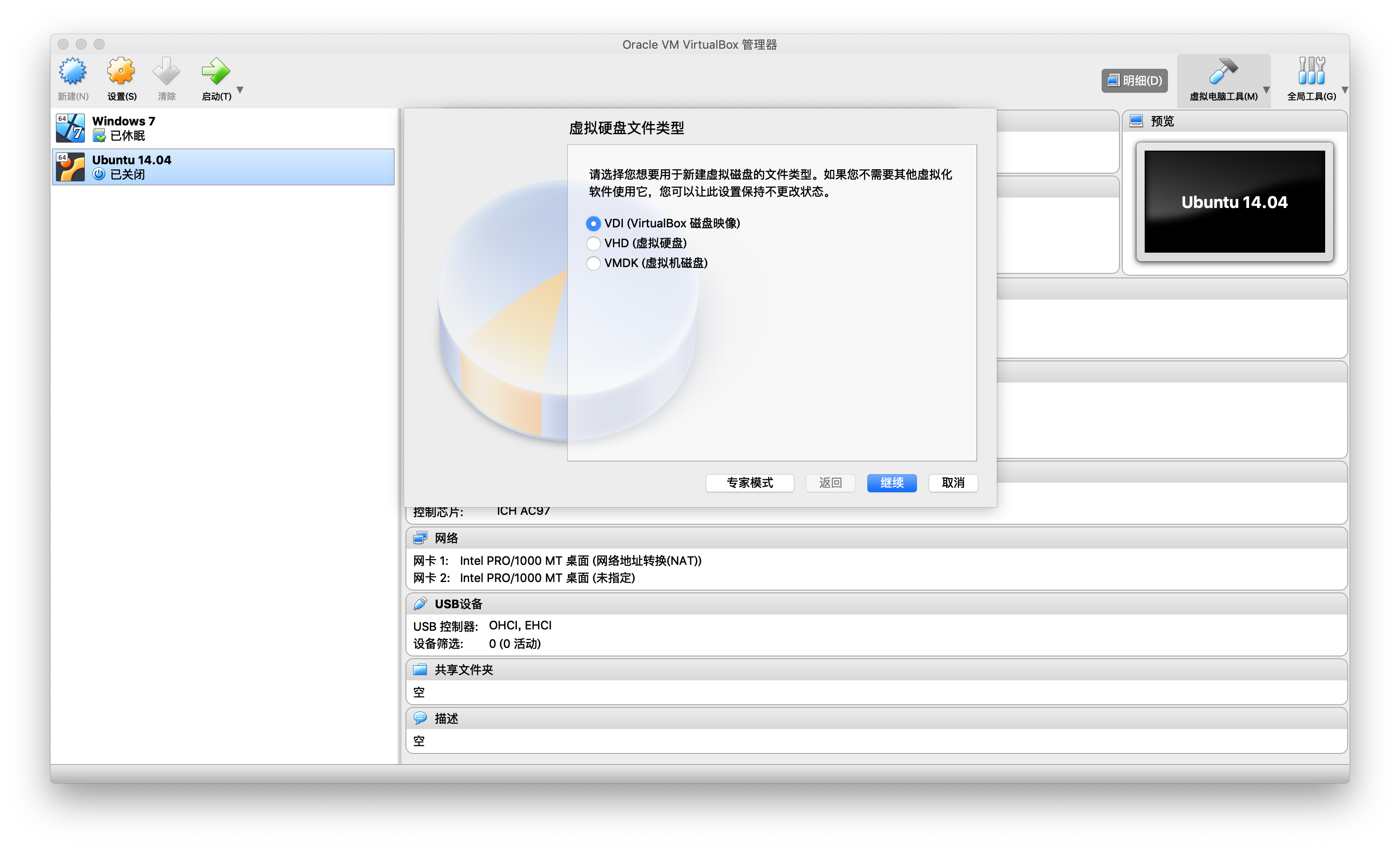The image size is (1400, 850).
Task: Click the window close button
Action: (x=63, y=44)
